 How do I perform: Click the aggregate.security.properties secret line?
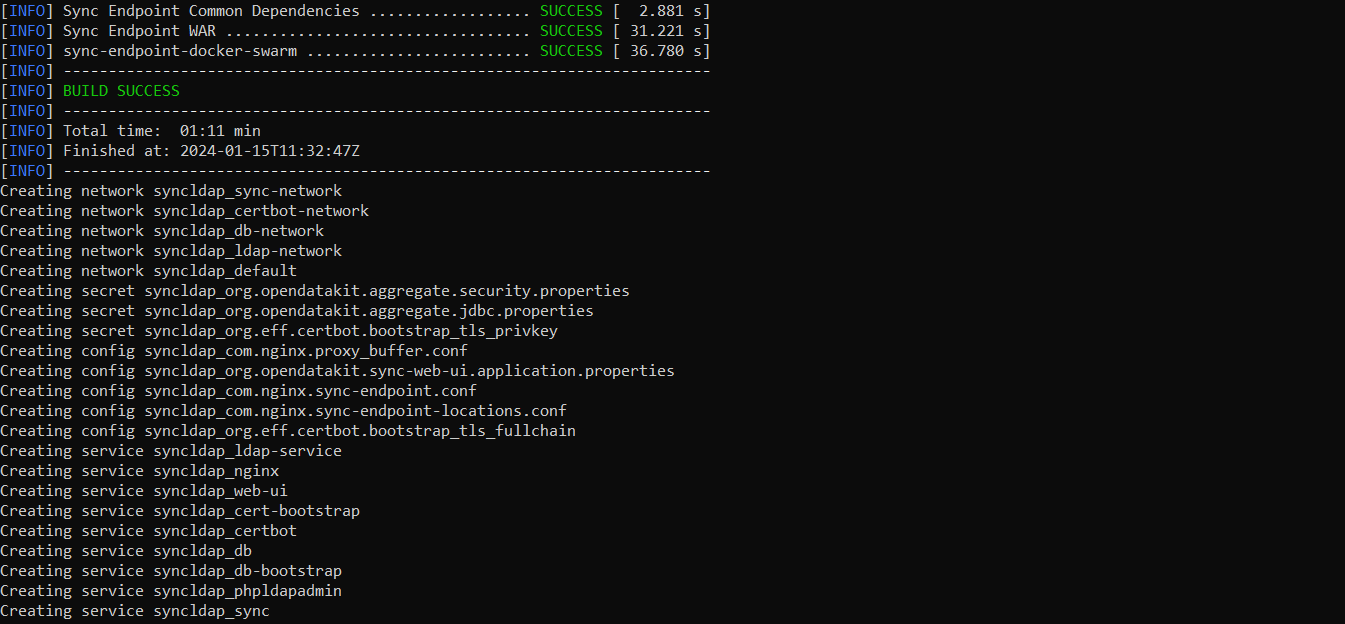tap(315, 291)
